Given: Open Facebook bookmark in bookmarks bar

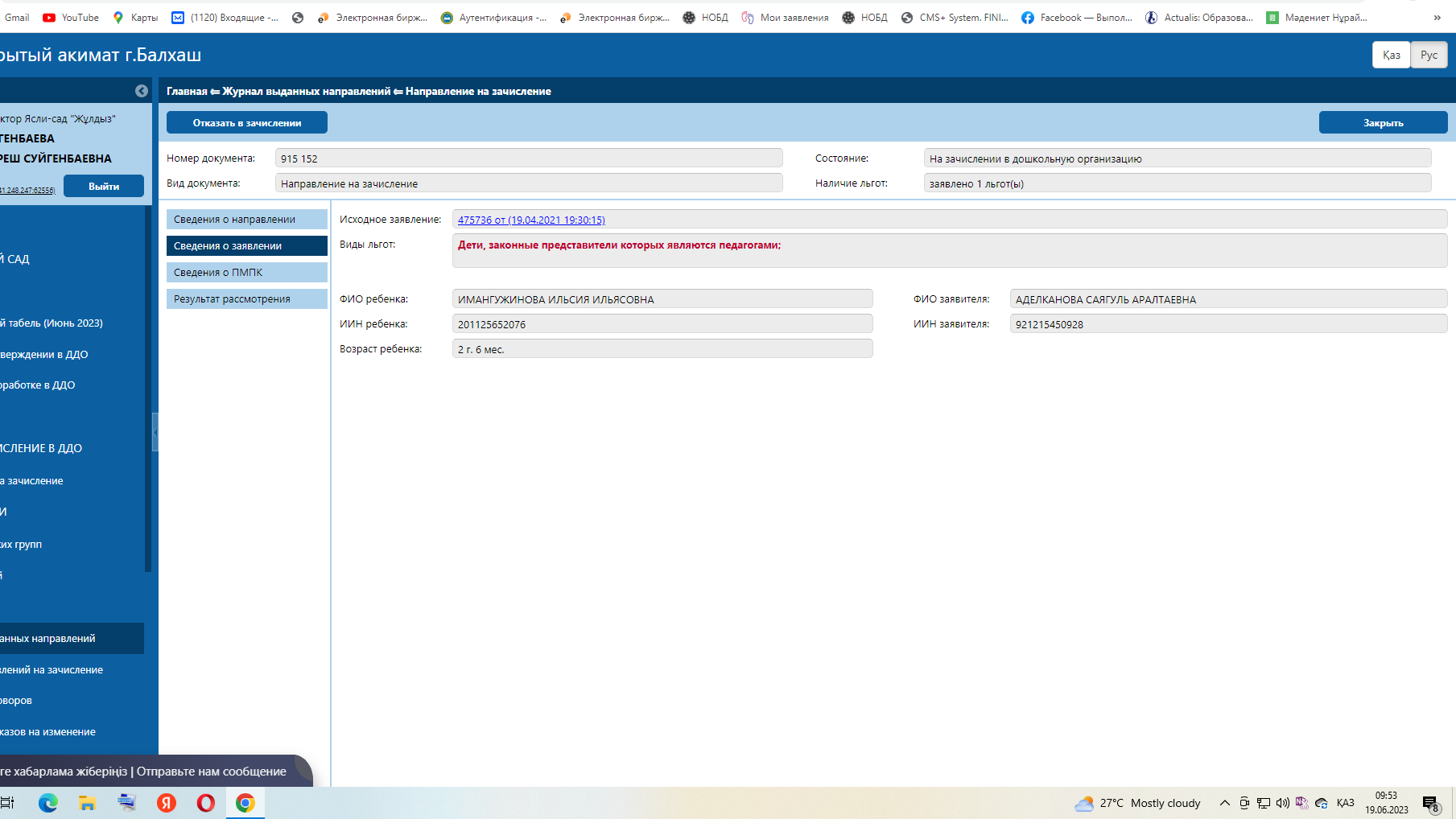Looking at the screenshot, I should click(1076, 17).
